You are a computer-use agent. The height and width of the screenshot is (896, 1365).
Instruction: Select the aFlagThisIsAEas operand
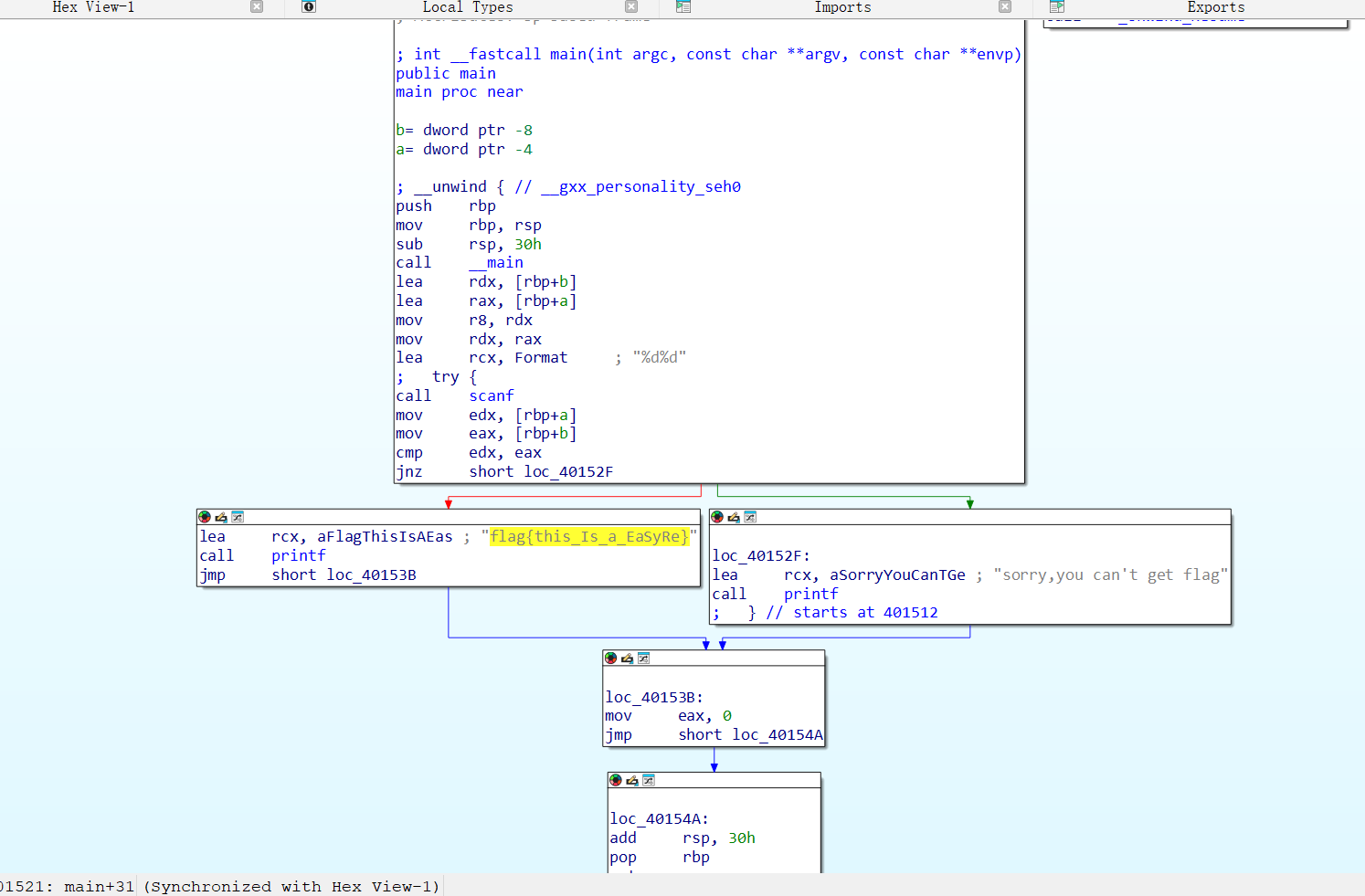(x=385, y=537)
